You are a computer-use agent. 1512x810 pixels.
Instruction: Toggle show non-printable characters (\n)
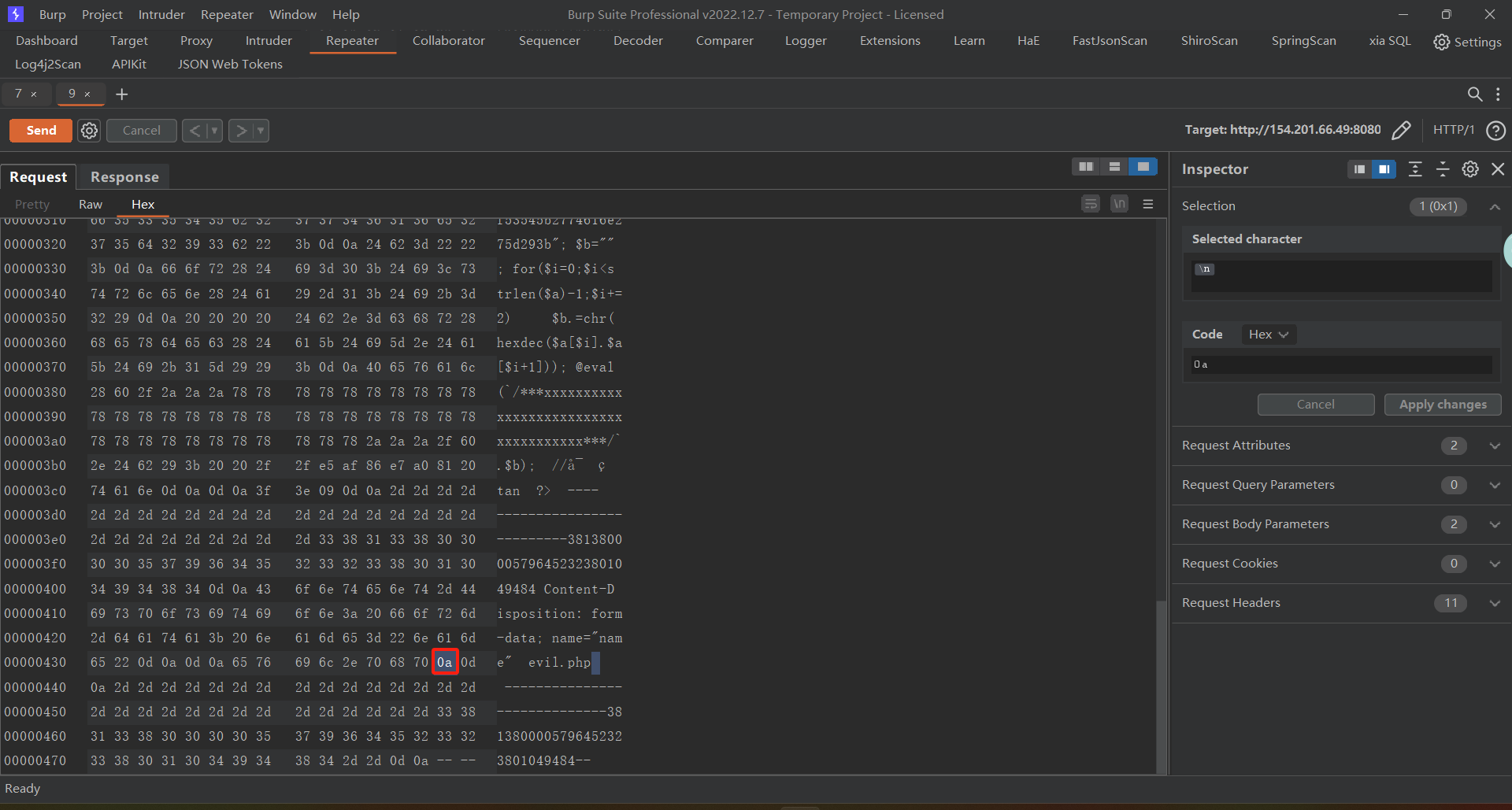tap(1119, 205)
